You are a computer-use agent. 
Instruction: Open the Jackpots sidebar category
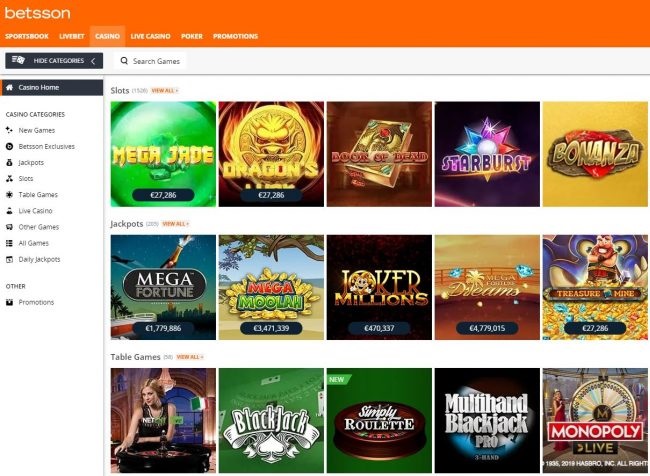[x=31, y=163]
